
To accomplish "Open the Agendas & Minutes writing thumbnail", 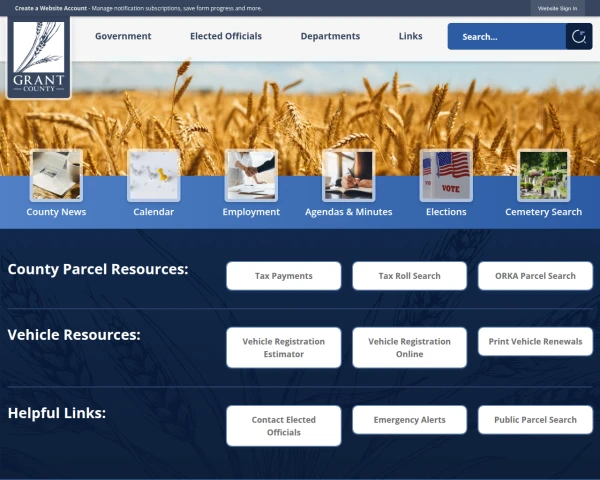I will pyautogui.click(x=349, y=175).
